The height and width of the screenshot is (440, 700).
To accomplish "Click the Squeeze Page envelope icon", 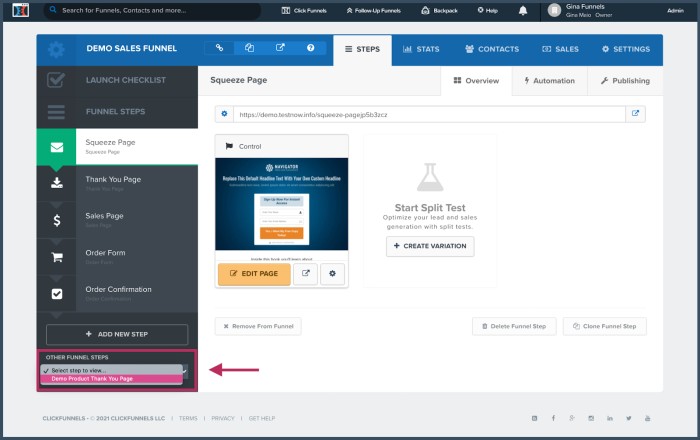I will click(x=57, y=147).
